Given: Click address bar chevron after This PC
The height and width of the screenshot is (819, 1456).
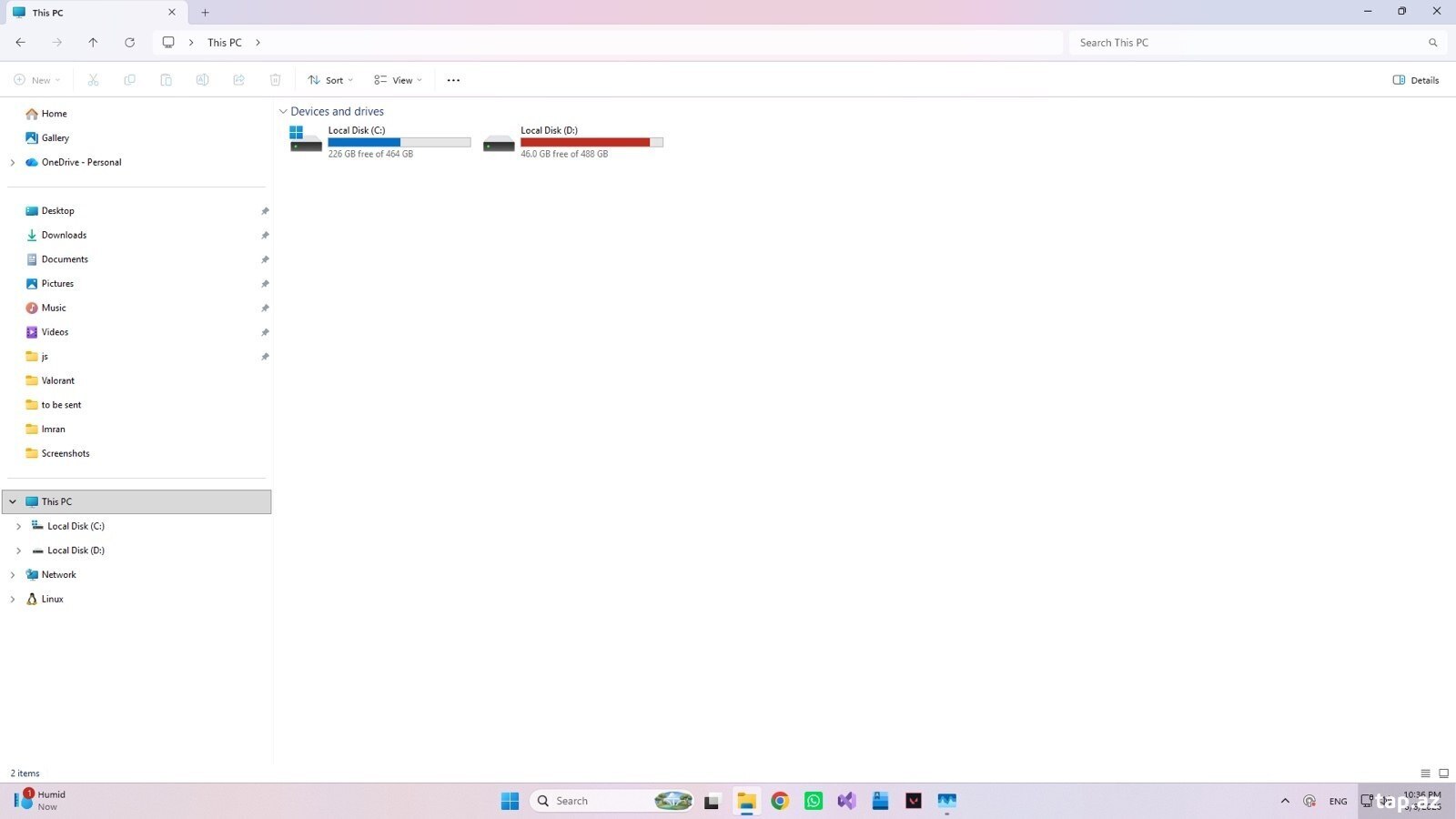Looking at the screenshot, I should [258, 43].
